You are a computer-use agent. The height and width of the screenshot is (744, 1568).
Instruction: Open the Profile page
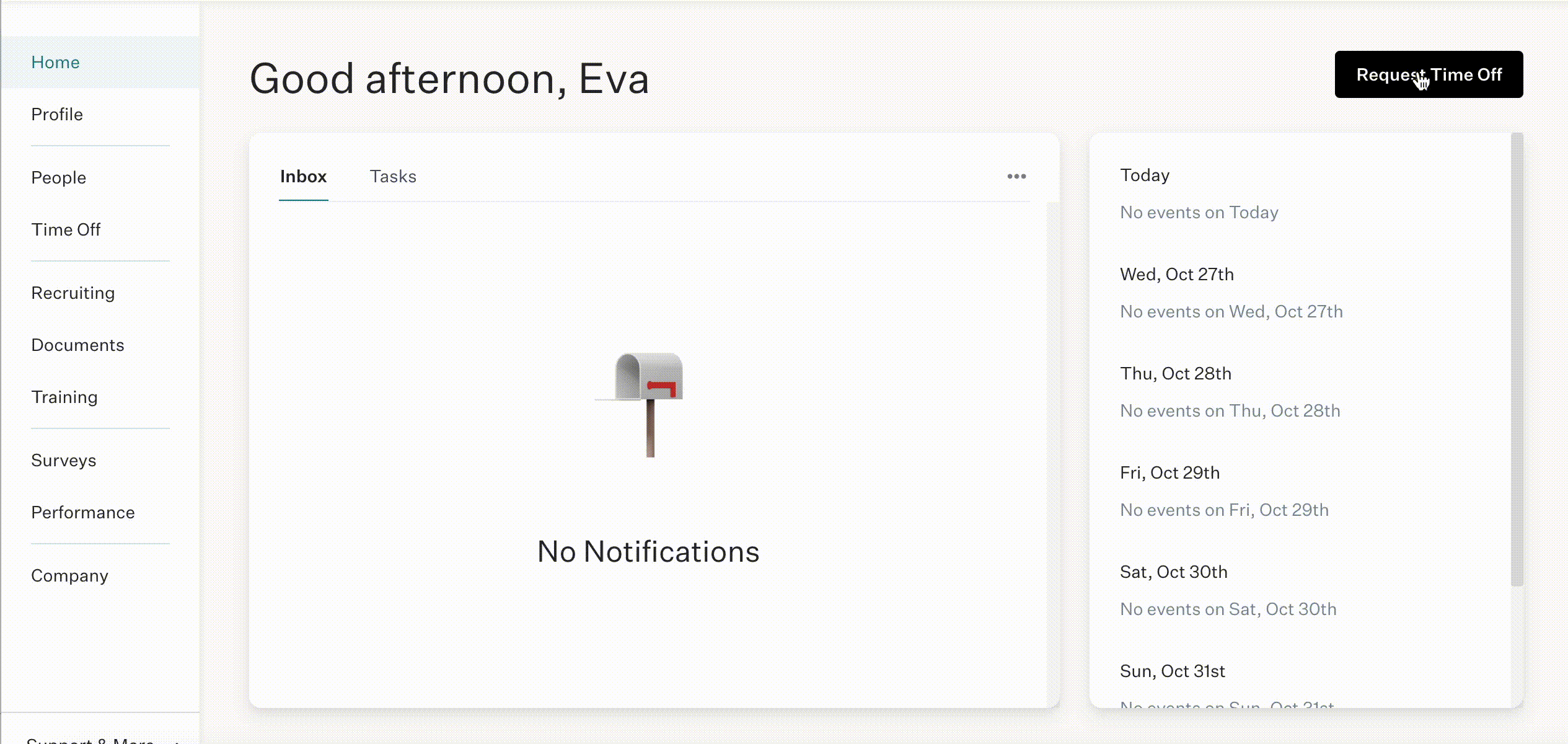[x=56, y=115]
